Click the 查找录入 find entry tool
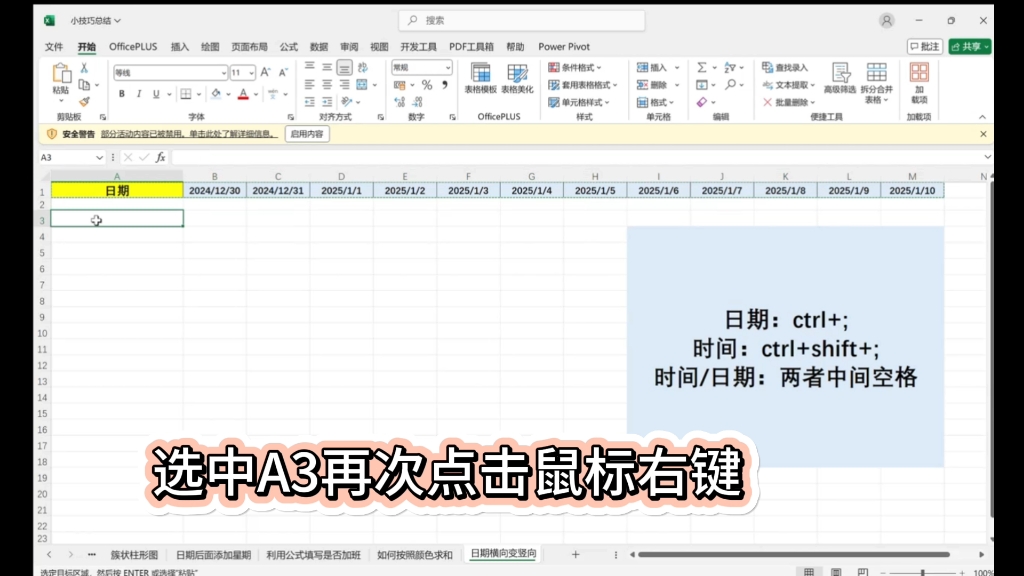1024x576 pixels. [x=786, y=67]
